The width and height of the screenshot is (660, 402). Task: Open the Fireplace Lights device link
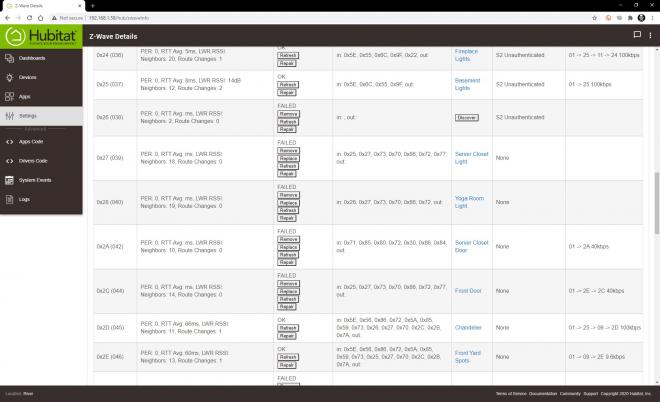tap(466, 55)
